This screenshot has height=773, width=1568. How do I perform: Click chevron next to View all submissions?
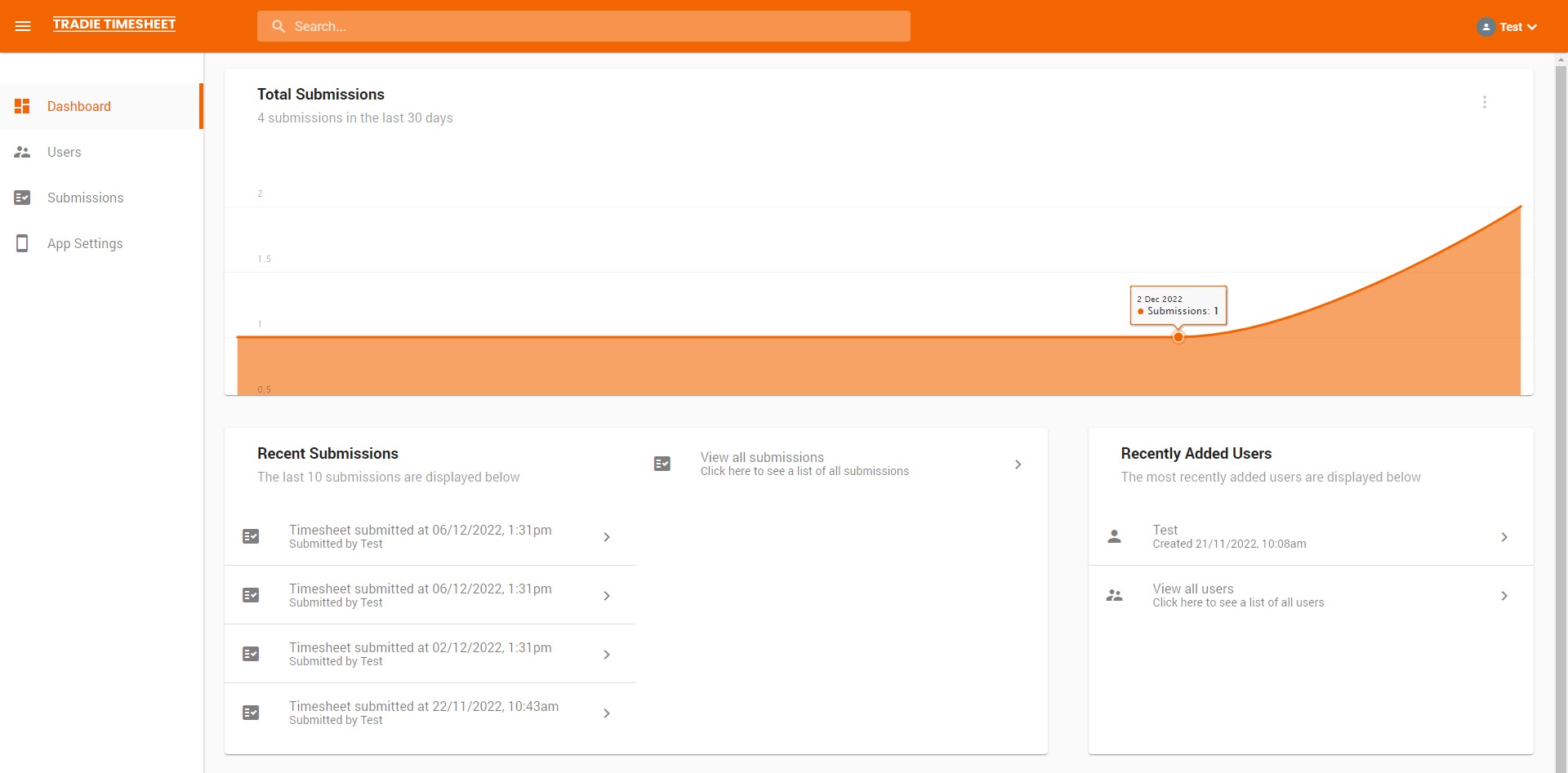coord(1018,464)
